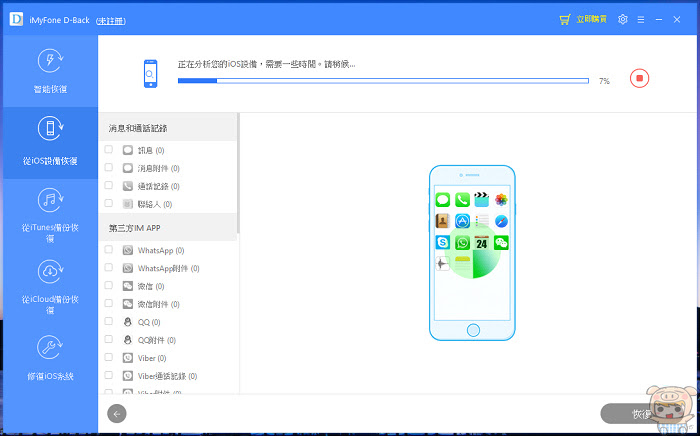
Task: Click the scan progress bar
Action: 383,81
